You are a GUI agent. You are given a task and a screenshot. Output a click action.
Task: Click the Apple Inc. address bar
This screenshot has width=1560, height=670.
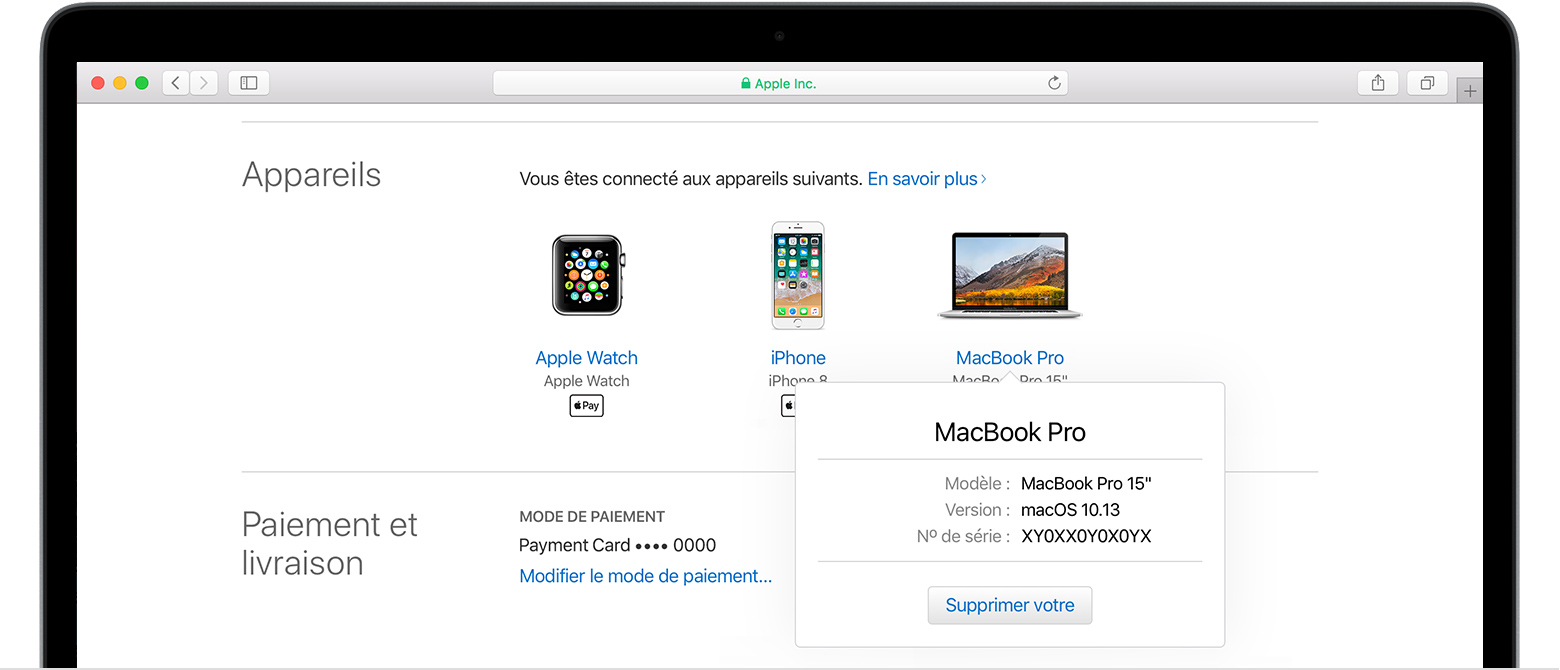(x=779, y=83)
